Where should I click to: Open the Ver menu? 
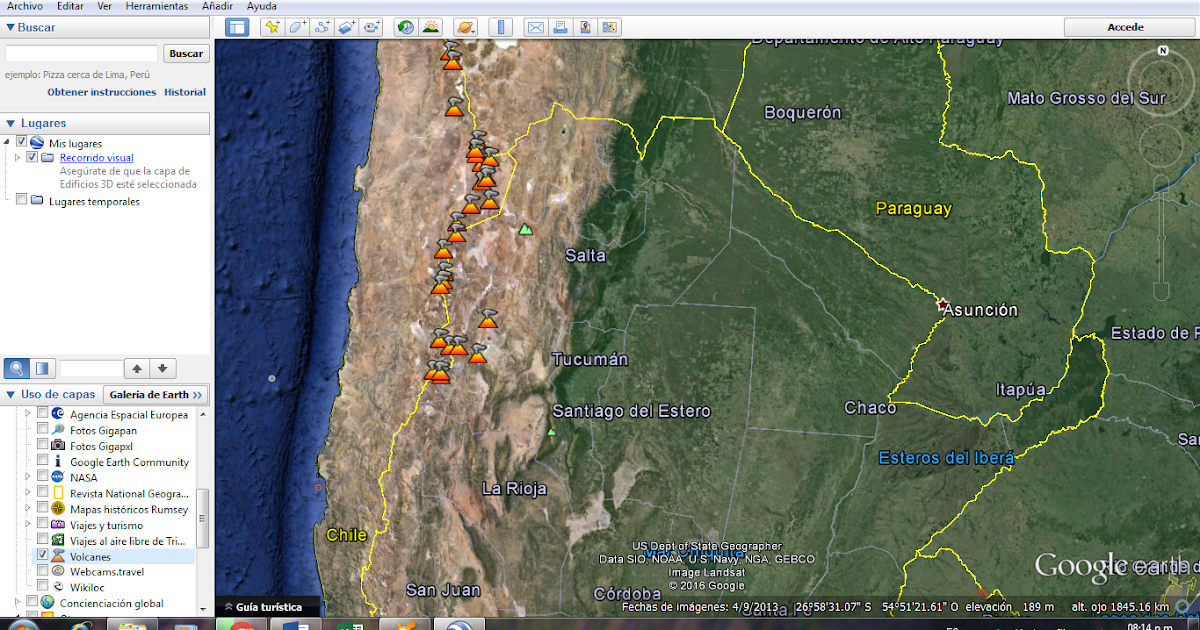coord(104,6)
